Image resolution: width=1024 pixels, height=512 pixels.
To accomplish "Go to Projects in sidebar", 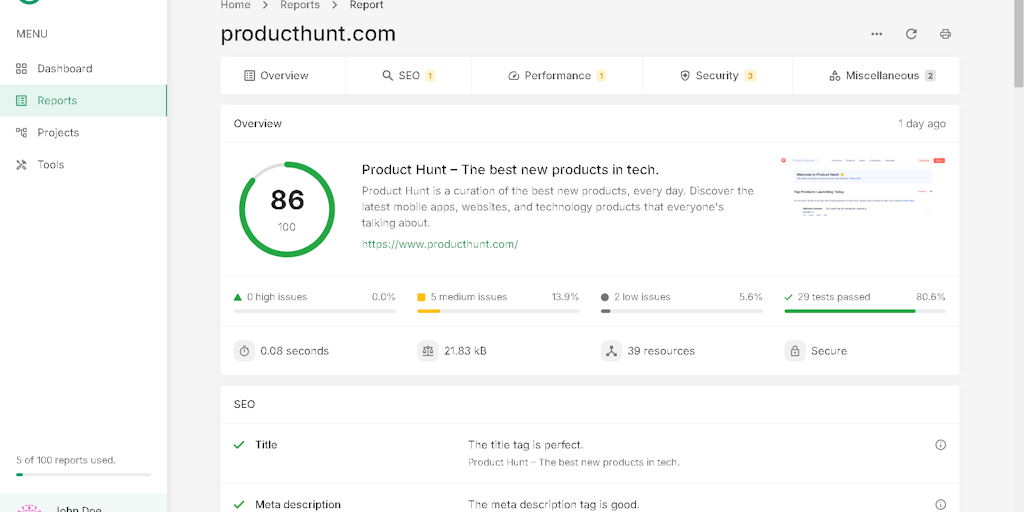I will tap(58, 133).
